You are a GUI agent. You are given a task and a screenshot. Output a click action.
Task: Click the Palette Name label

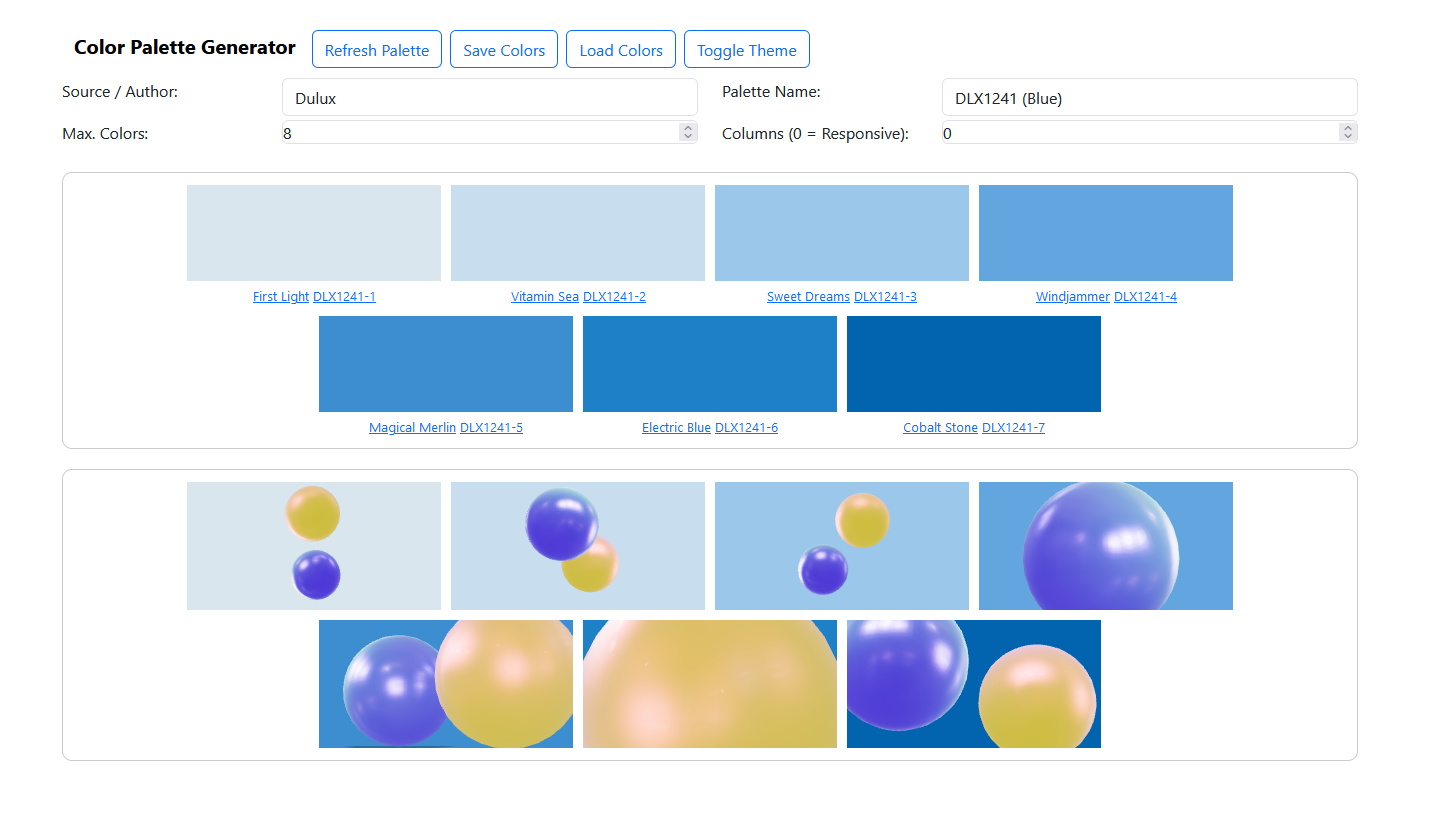pyautogui.click(x=771, y=92)
